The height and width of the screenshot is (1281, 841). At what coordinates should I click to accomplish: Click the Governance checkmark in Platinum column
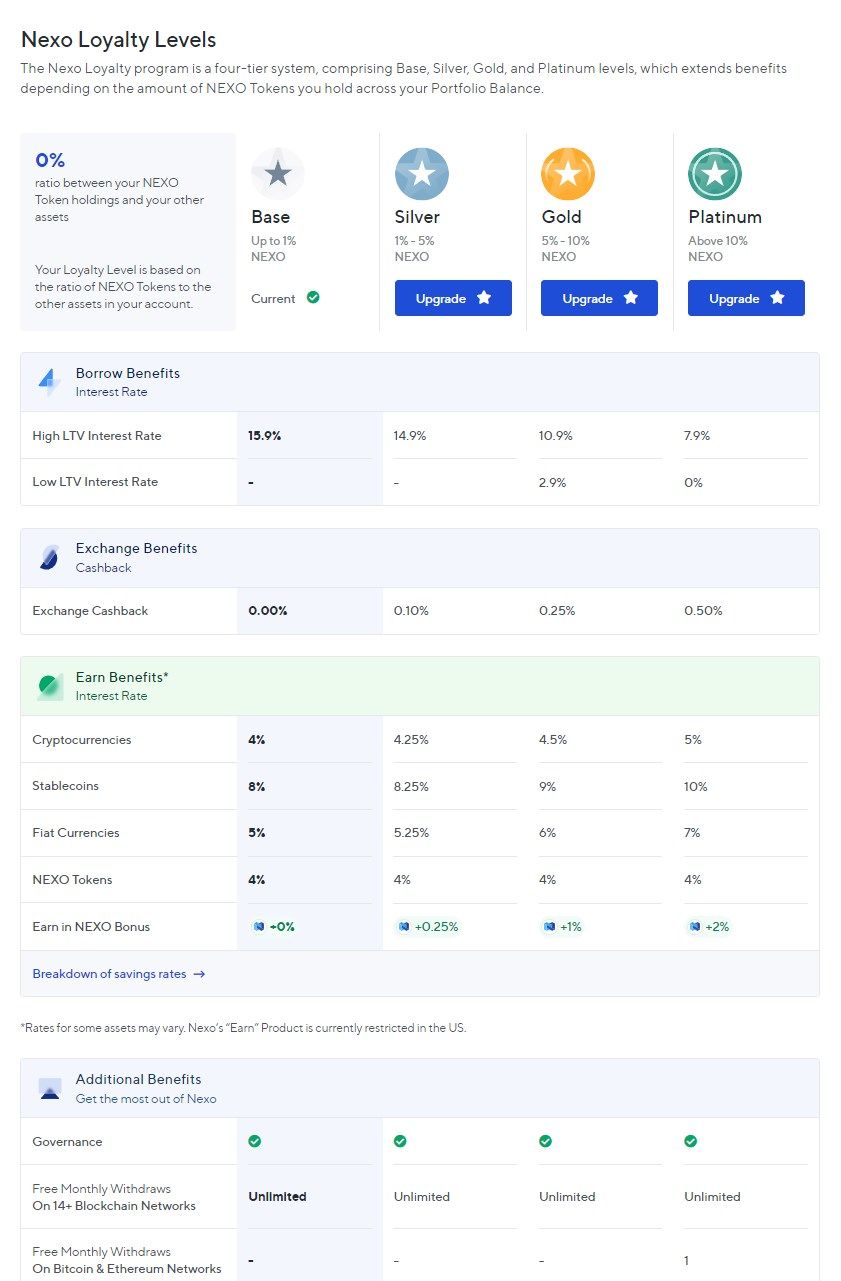pyautogui.click(x=690, y=1141)
